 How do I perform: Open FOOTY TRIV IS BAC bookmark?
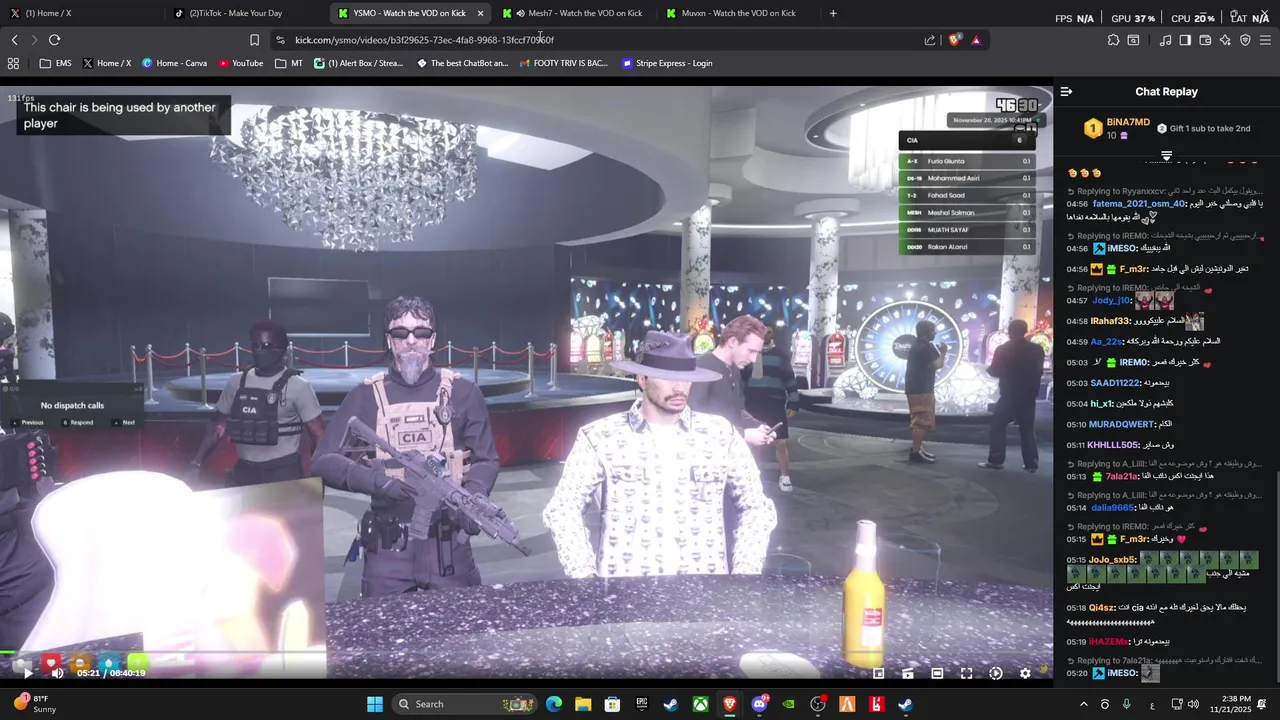pyautogui.click(x=563, y=63)
